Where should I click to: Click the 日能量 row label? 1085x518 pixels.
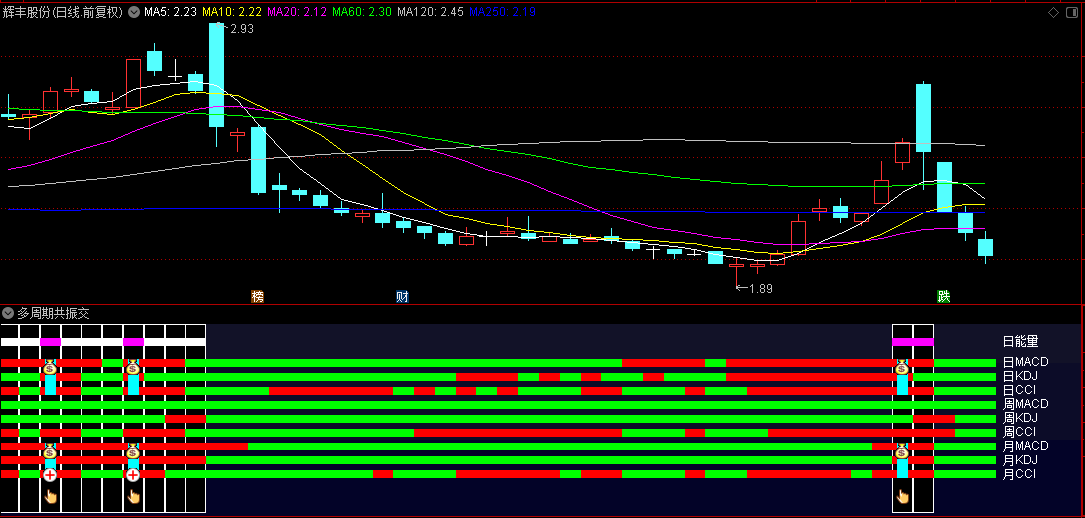tap(1021, 341)
